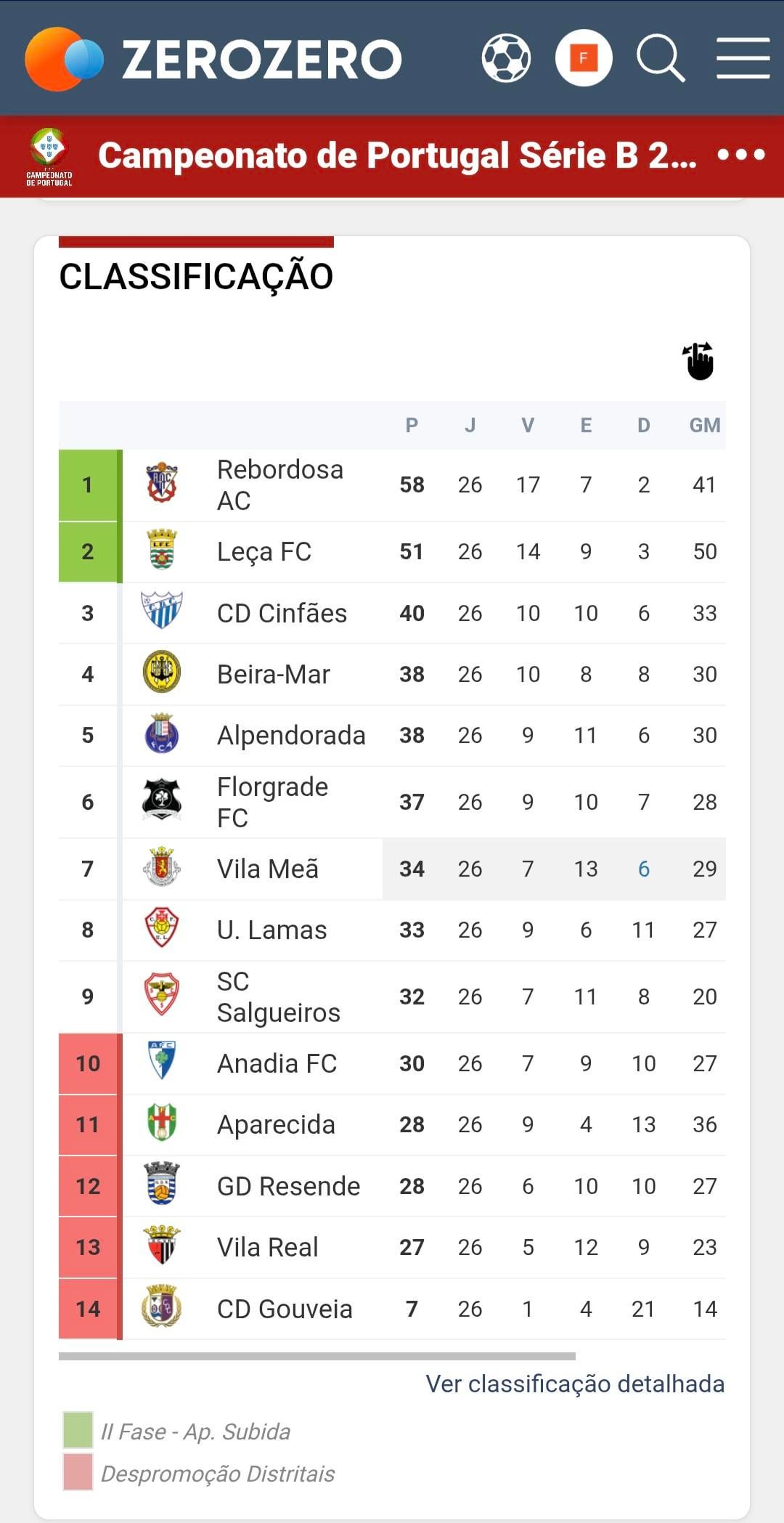
Task: Tap the swipe hand gesture icon
Action: [699, 361]
